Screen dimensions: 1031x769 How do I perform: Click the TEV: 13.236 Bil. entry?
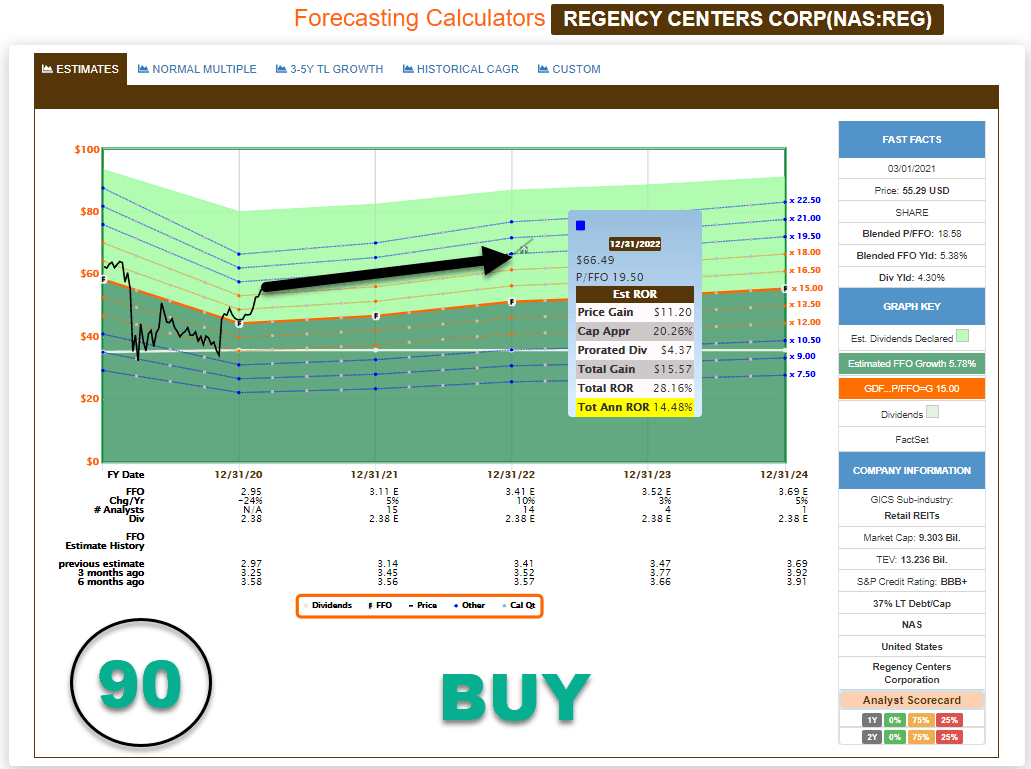[x=912, y=560]
